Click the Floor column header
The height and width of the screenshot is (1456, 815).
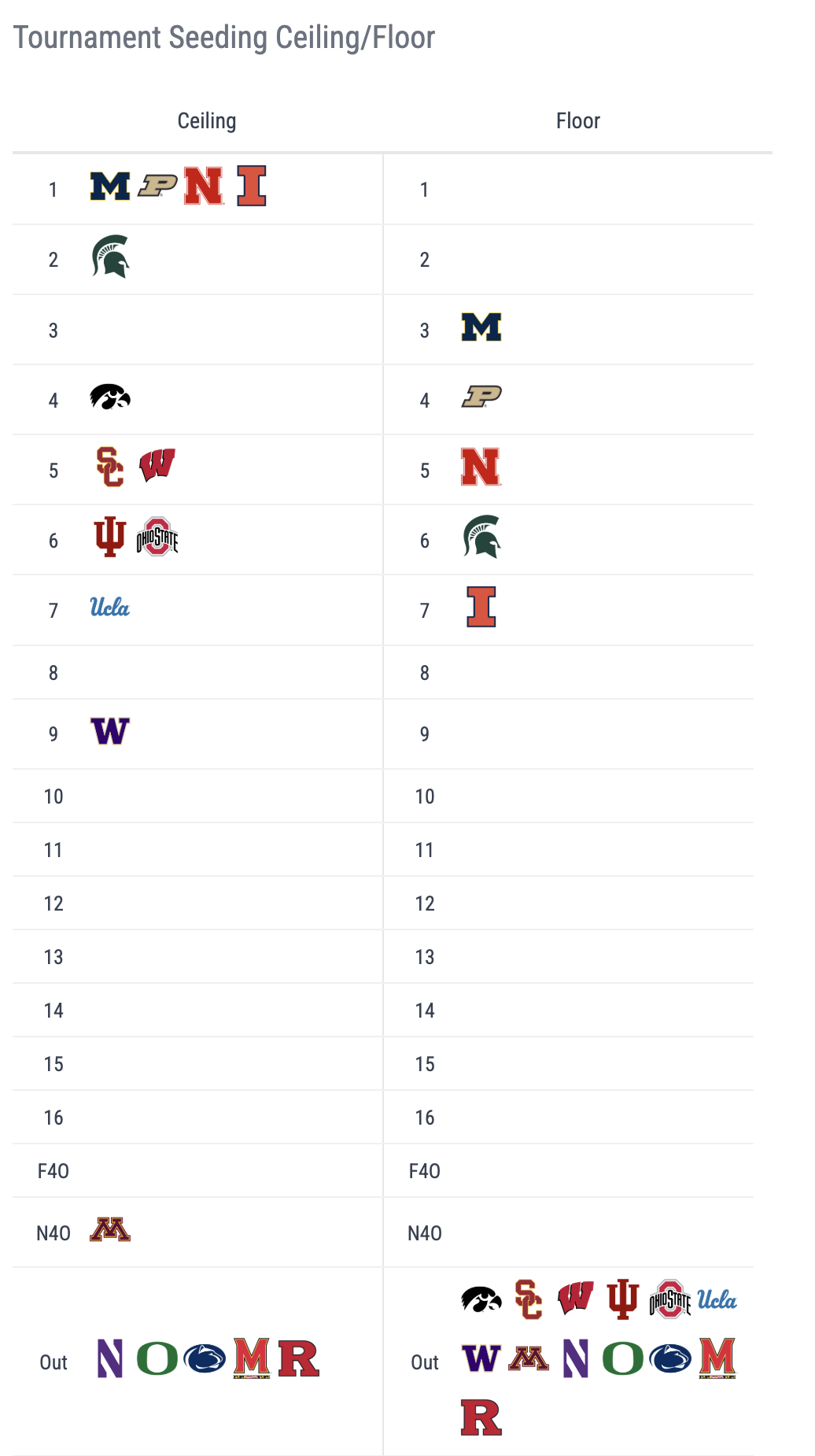(578, 121)
